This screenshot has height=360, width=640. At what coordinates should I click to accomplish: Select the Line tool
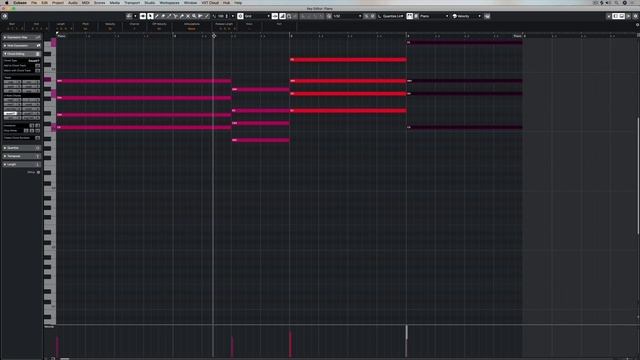click(x=207, y=16)
